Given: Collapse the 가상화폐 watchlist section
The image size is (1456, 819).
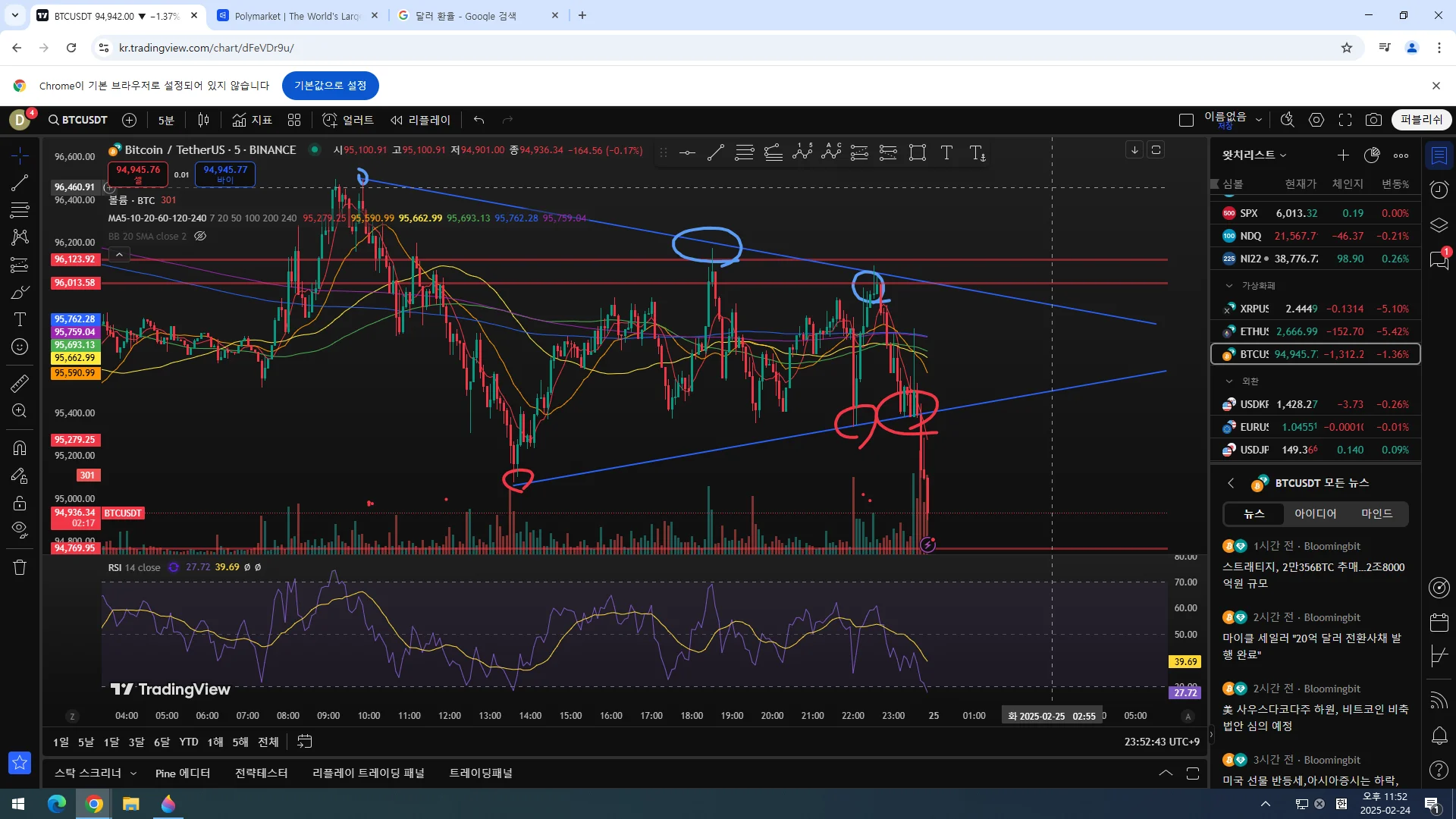Looking at the screenshot, I should pyautogui.click(x=1229, y=286).
